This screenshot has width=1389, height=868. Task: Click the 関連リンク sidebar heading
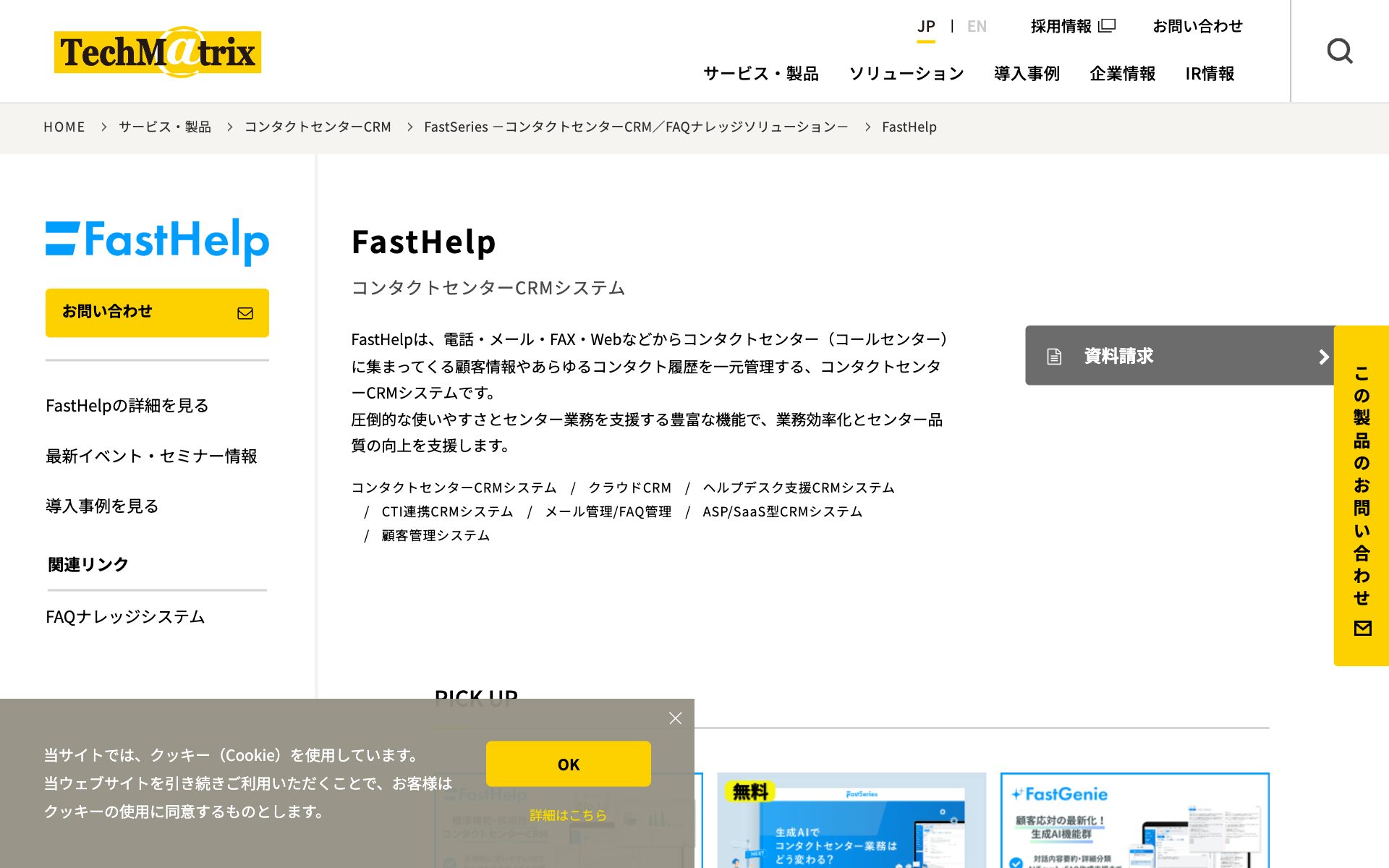(88, 564)
